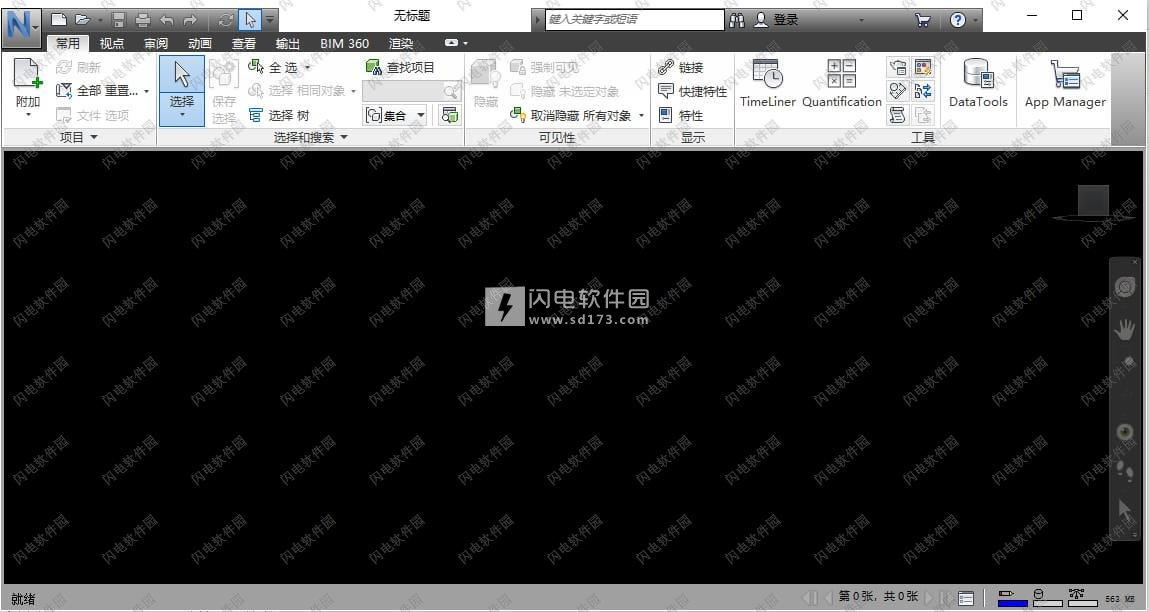The height and width of the screenshot is (612, 1149).
Task: Open the TimeLiner tool
Action: point(767,84)
